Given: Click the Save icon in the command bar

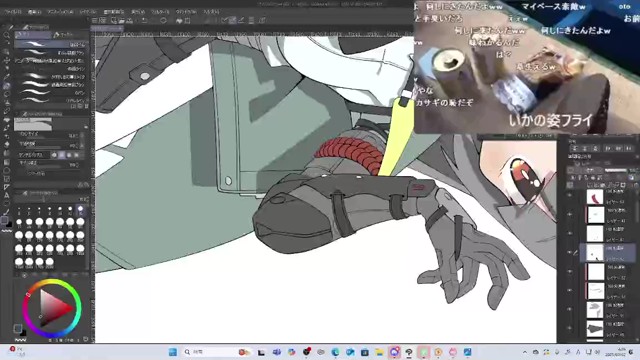Looking at the screenshot, I should pos(130,20).
